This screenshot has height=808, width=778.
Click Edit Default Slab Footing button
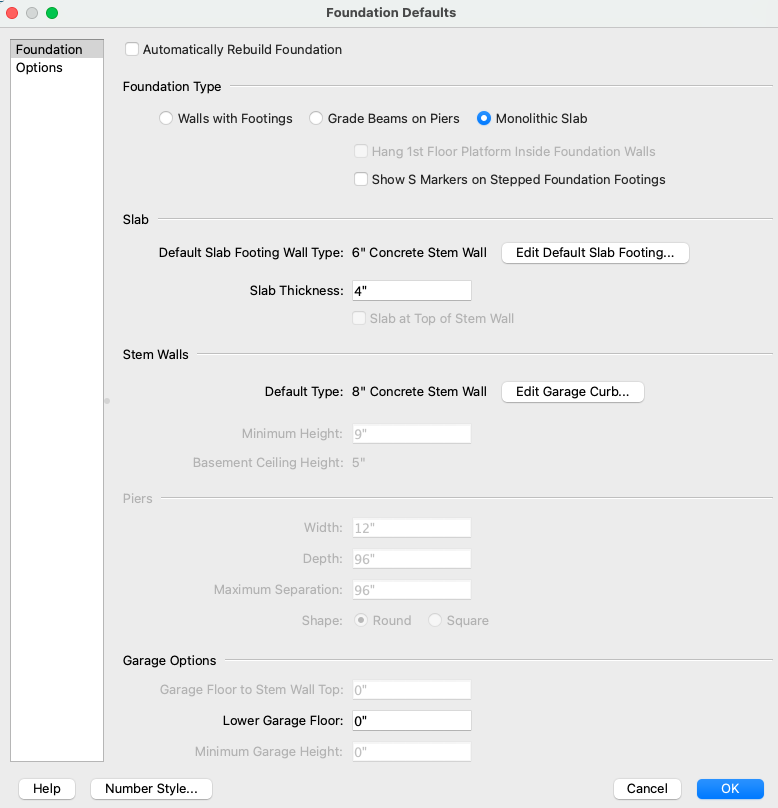[595, 253]
